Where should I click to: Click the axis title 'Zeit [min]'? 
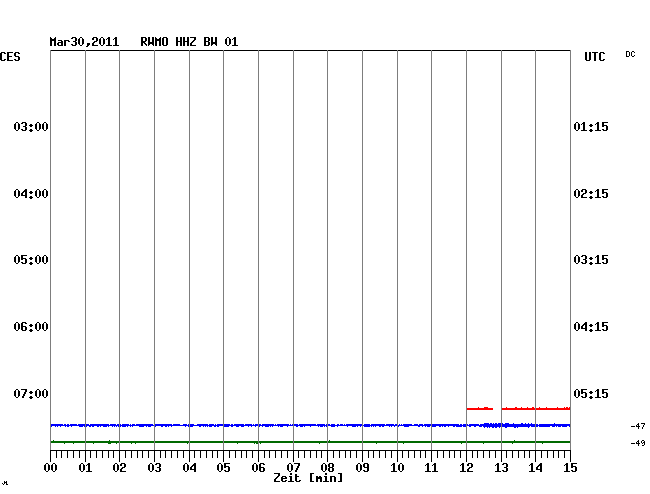pyautogui.click(x=308, y=478)
